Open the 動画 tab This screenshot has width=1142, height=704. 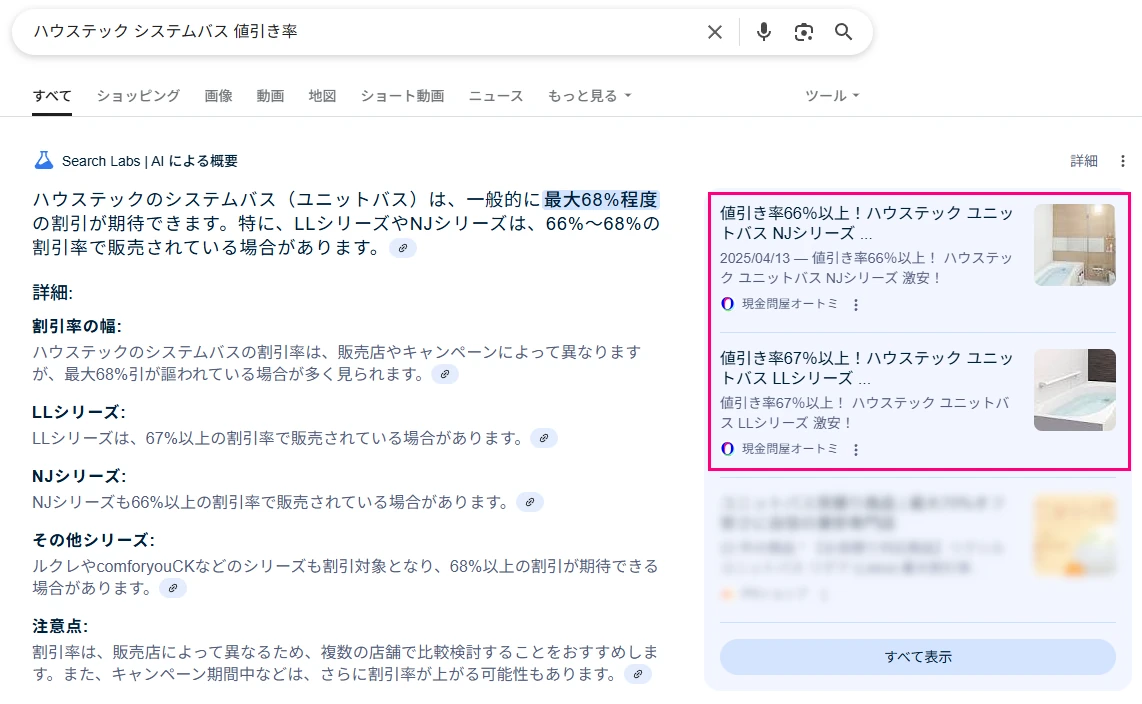270,95
